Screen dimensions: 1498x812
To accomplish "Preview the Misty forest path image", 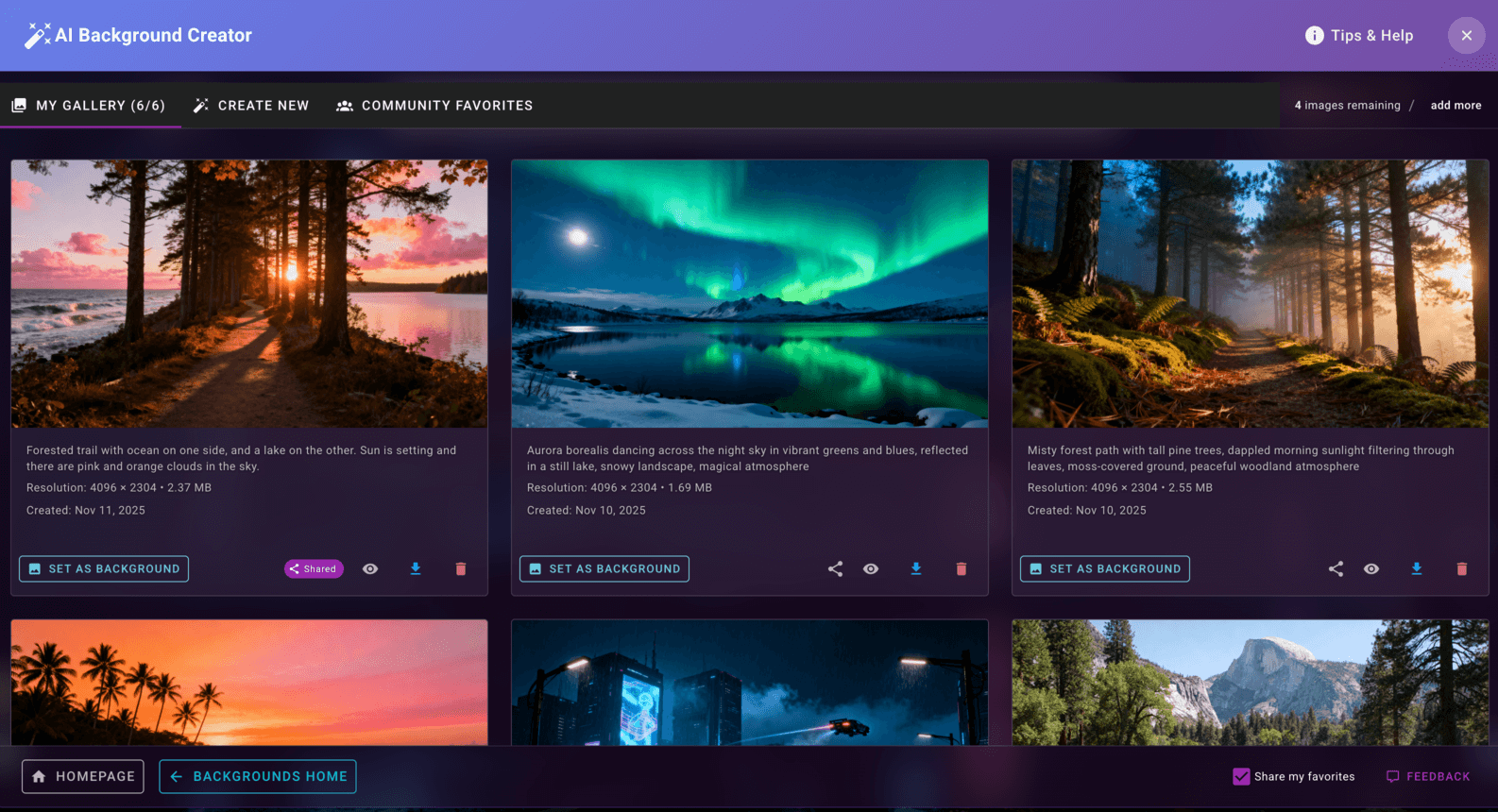I will (1371, 568).
